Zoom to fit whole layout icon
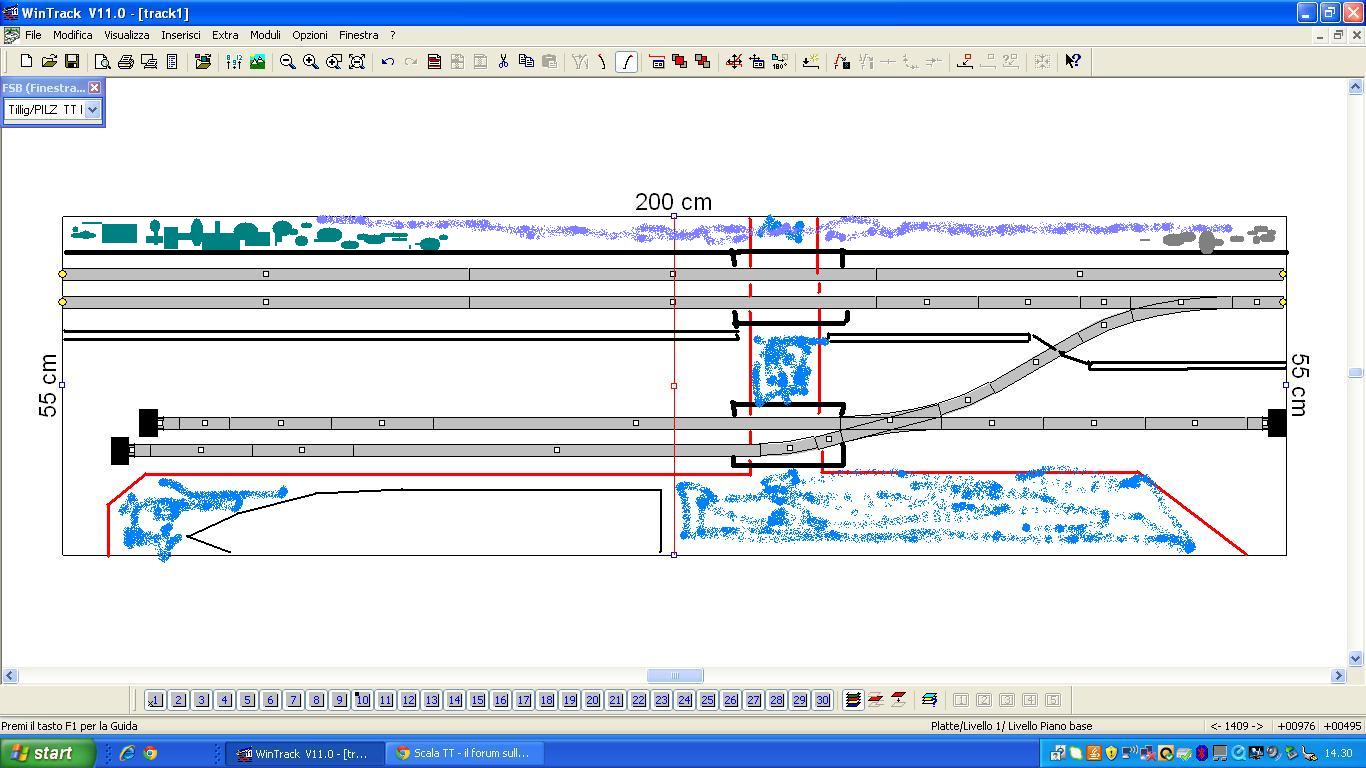This screenshot has width=1366, height=768. point(357,61)
